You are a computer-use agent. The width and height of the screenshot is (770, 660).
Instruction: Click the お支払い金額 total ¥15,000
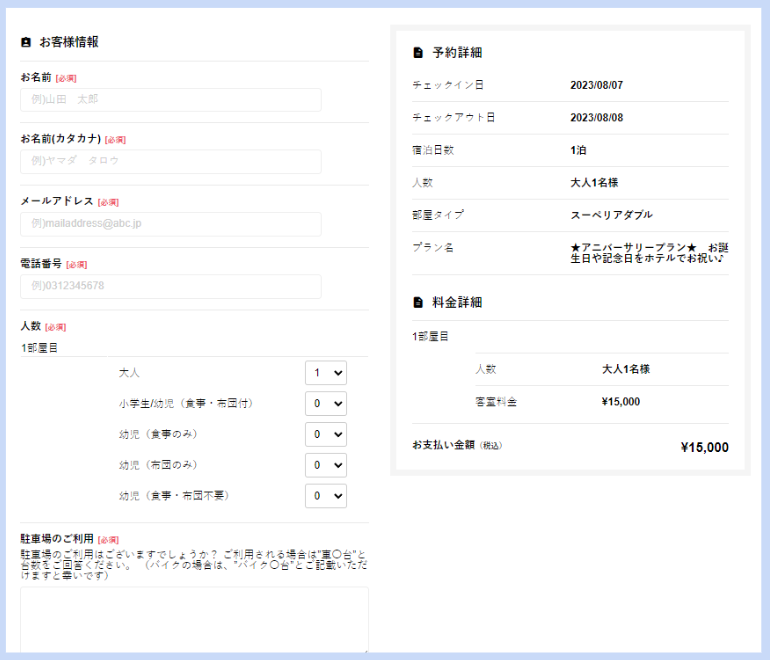pos(704,447)
